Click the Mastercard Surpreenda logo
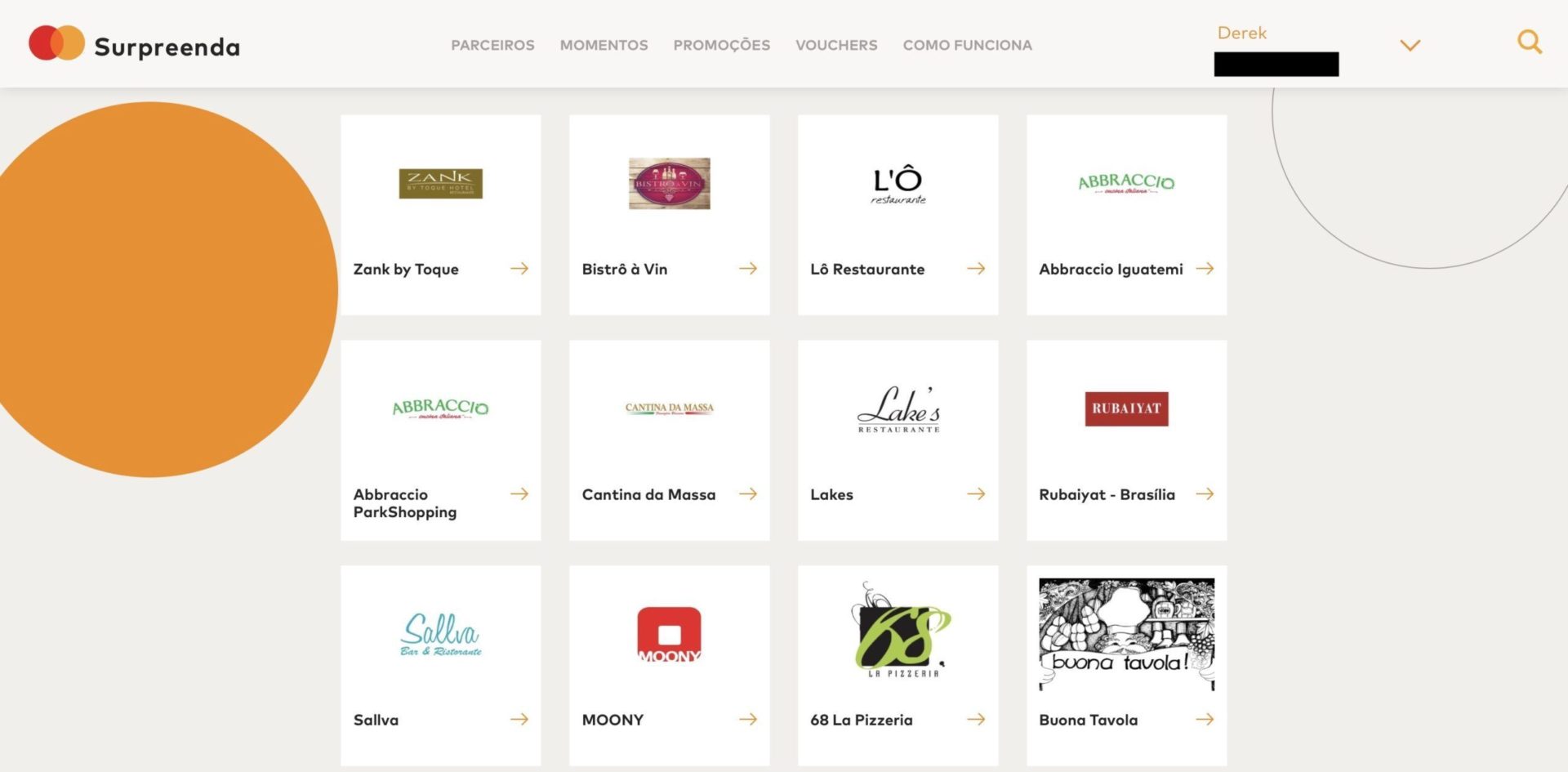 [x=135, y=44]
